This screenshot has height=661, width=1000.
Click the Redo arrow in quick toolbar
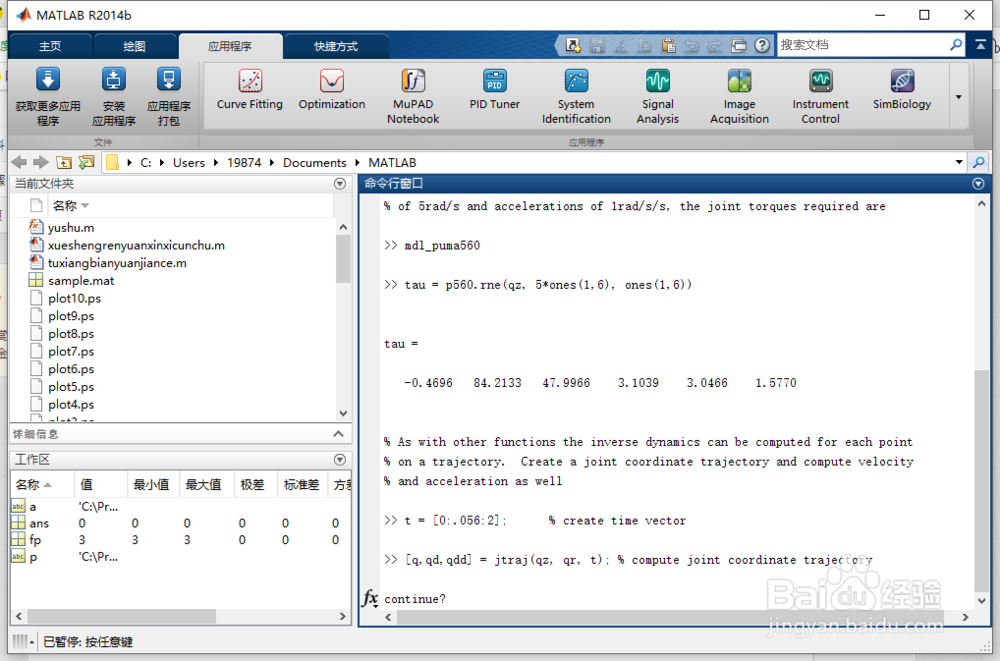[x=715, y=45]
